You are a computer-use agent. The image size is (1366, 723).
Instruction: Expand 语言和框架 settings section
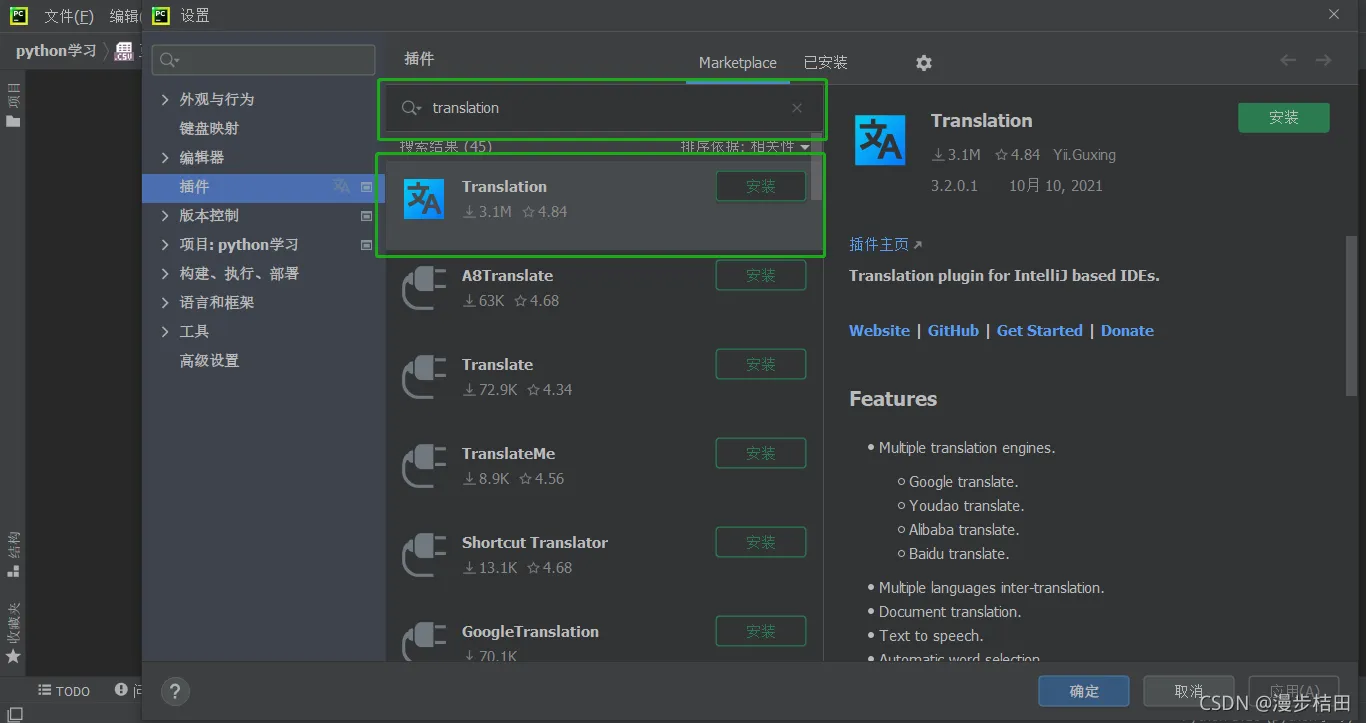click(x=165, y=303)
